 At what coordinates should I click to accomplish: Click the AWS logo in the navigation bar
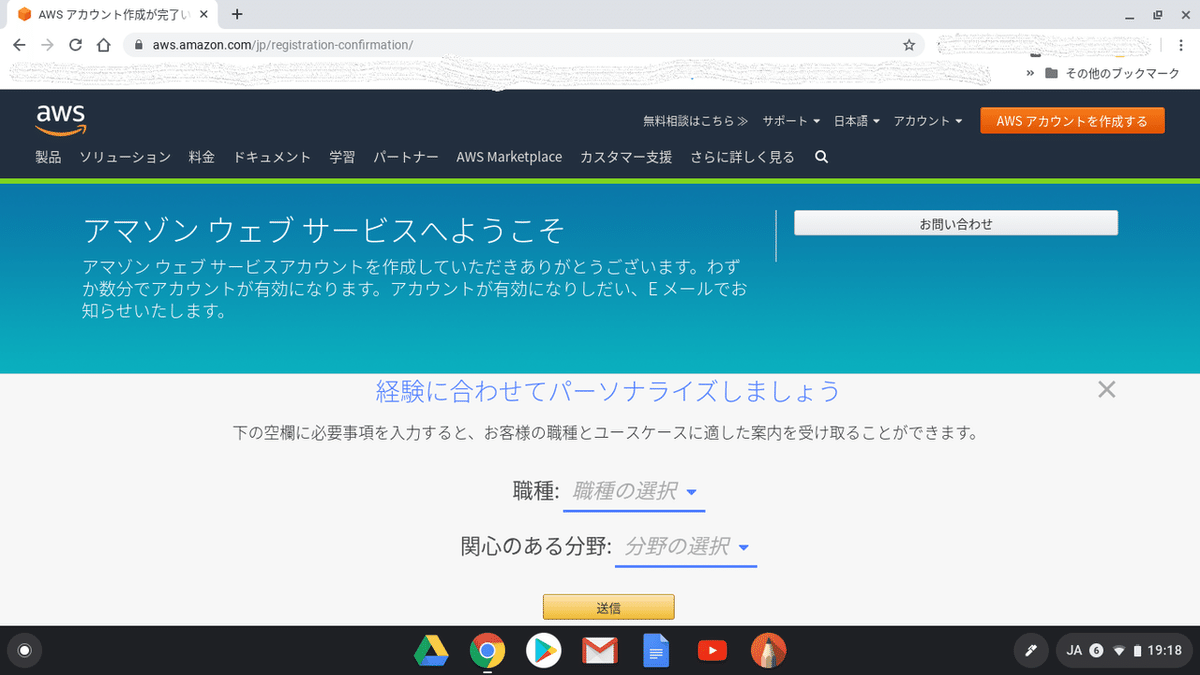(60, 117)
